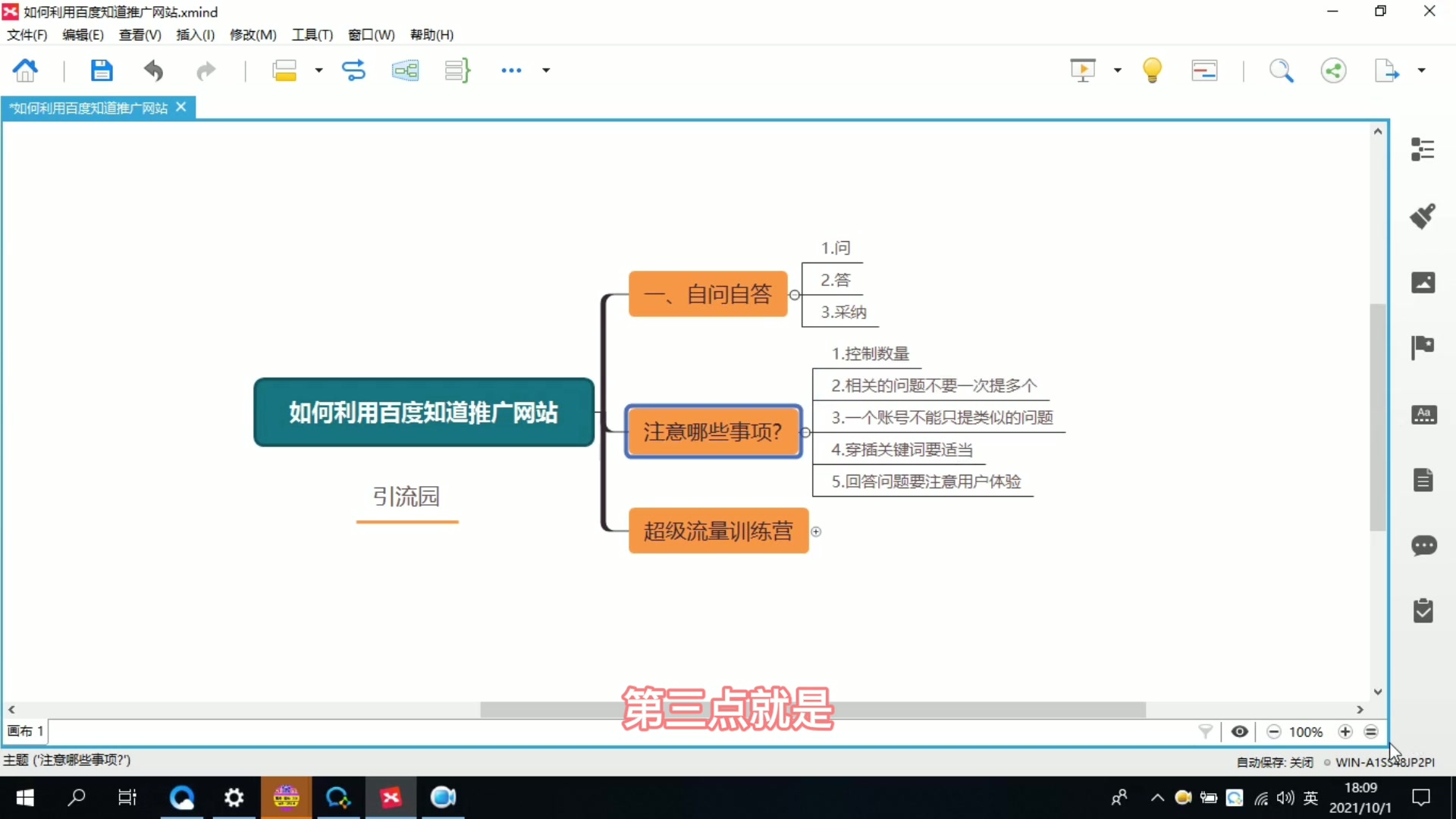Screen dimensions: 1456x819
Task: Open the Windows Start menu
Action: [25, 798]
